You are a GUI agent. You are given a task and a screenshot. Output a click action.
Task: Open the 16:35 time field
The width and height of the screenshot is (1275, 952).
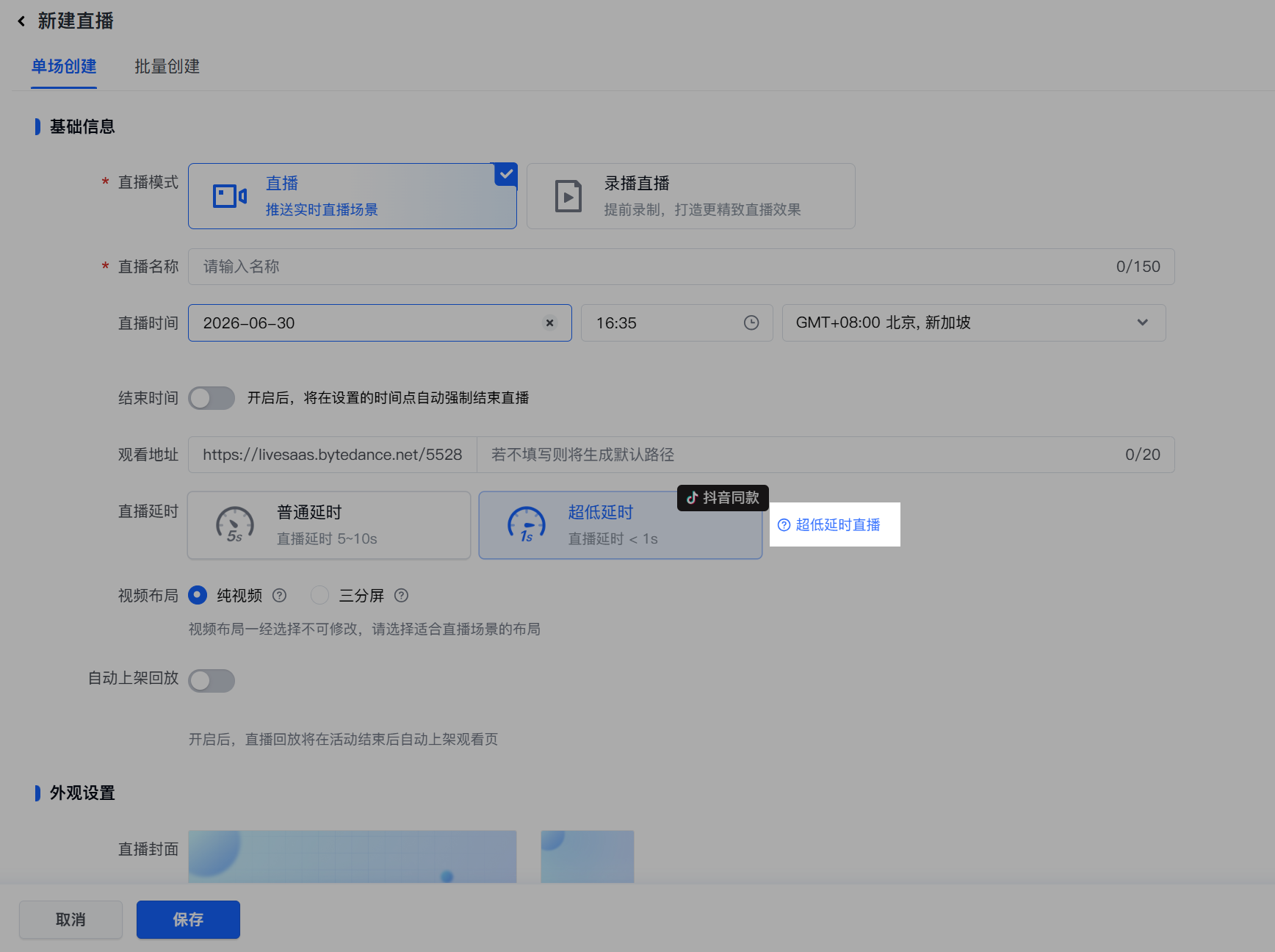677,322
